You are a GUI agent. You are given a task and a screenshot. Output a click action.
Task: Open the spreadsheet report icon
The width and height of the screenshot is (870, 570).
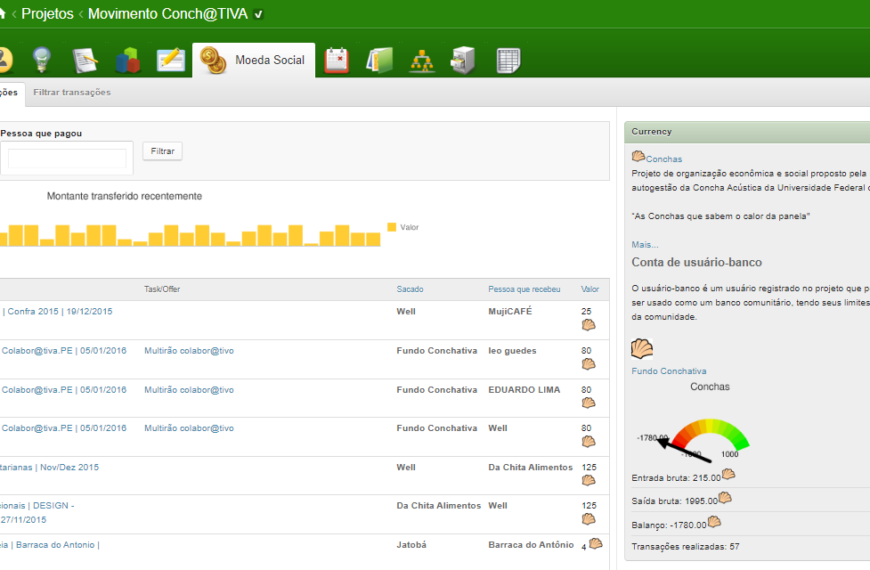pos(508,60)
